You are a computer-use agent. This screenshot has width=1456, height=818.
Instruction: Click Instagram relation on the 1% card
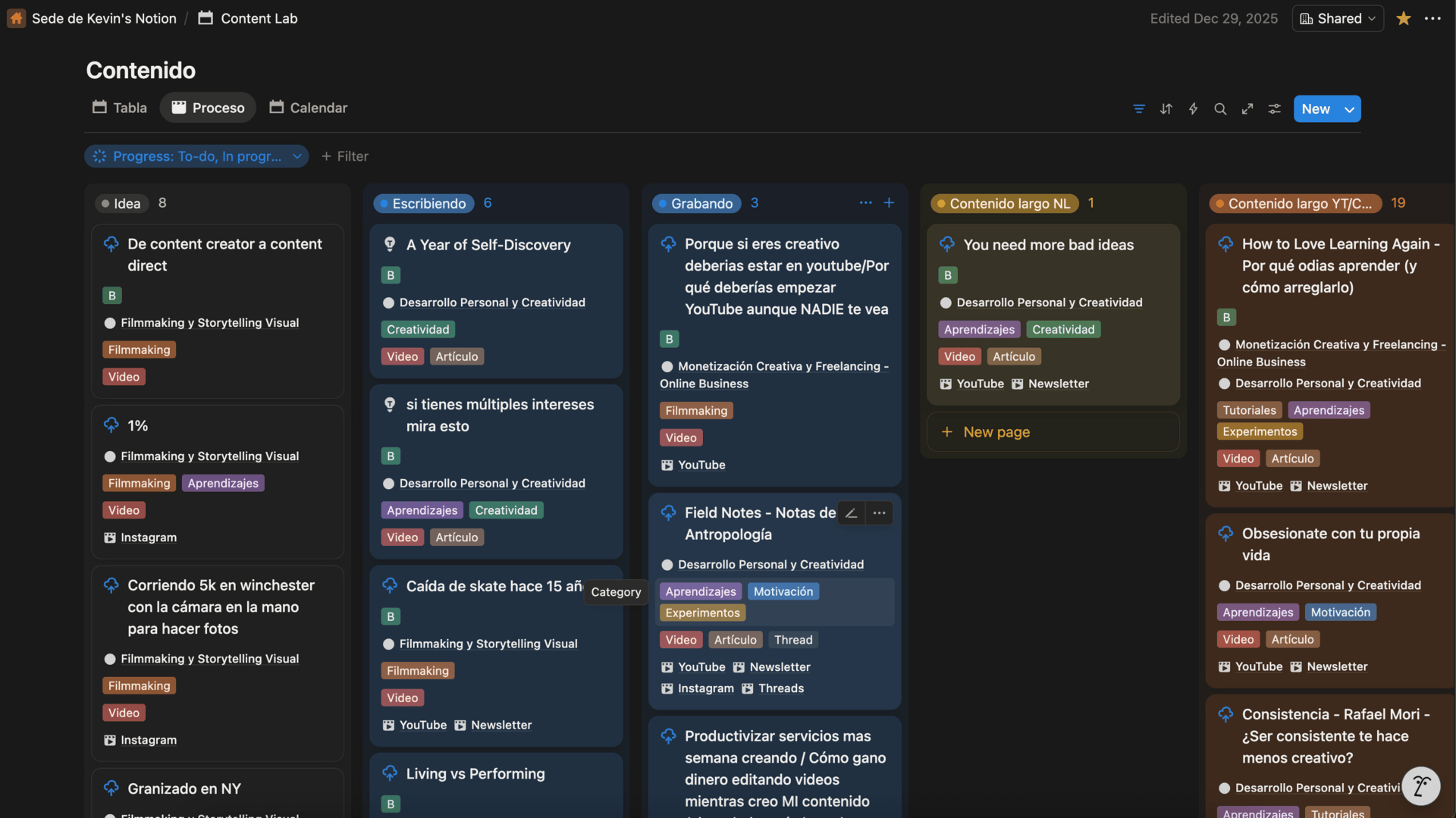(x=140, y=537)
